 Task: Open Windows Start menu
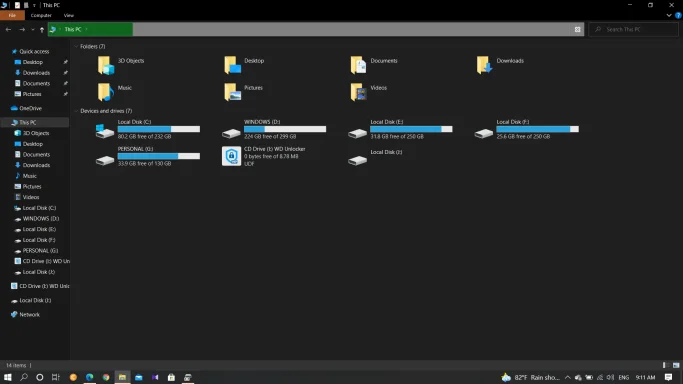tap(7, 377)
